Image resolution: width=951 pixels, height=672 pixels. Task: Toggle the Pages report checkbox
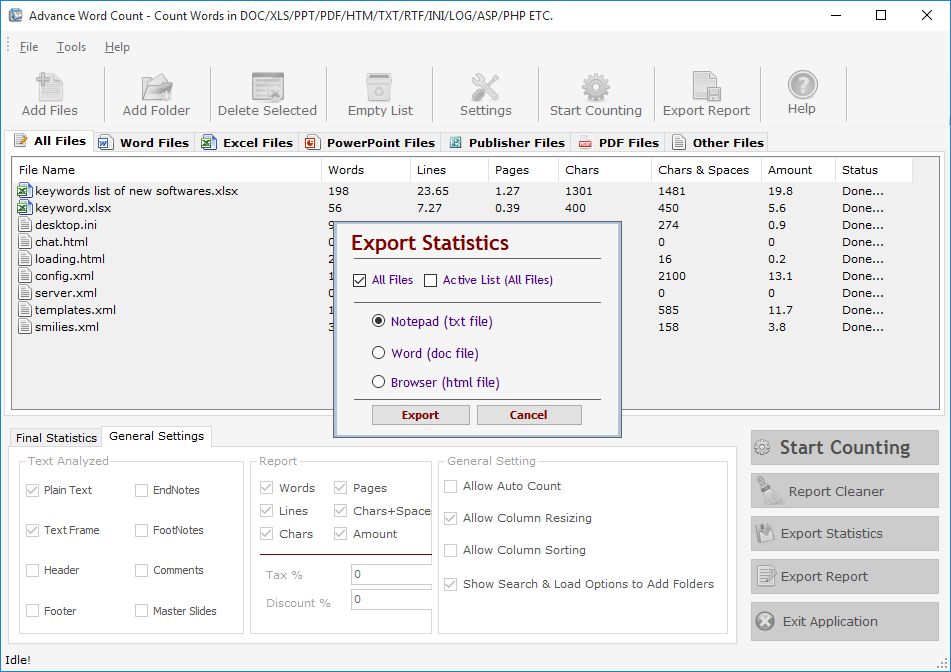(340, 488)
